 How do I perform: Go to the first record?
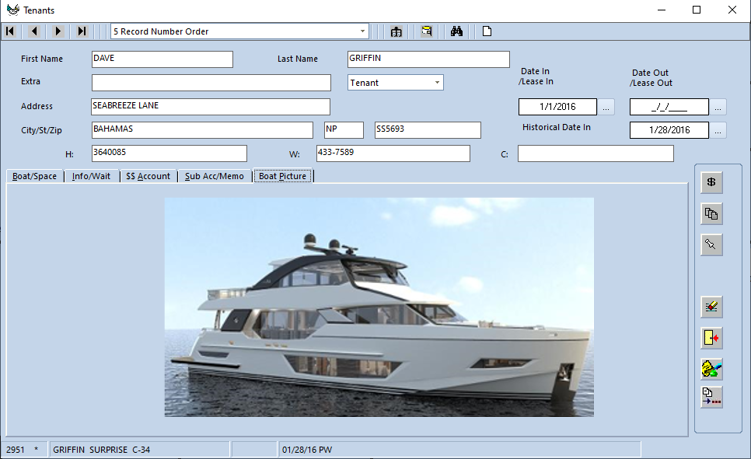[x=11, y=32]
